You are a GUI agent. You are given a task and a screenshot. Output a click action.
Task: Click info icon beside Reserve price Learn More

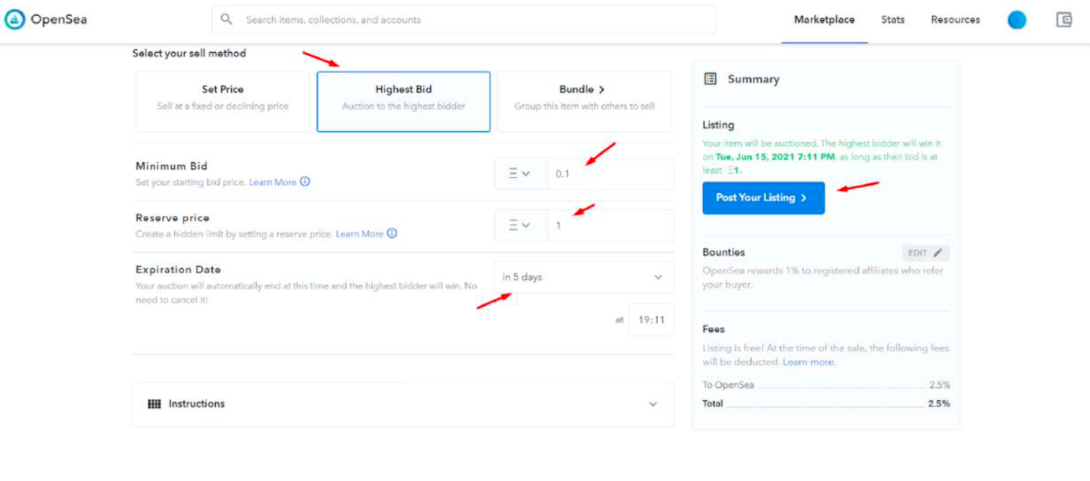click(x=392, y=234)
